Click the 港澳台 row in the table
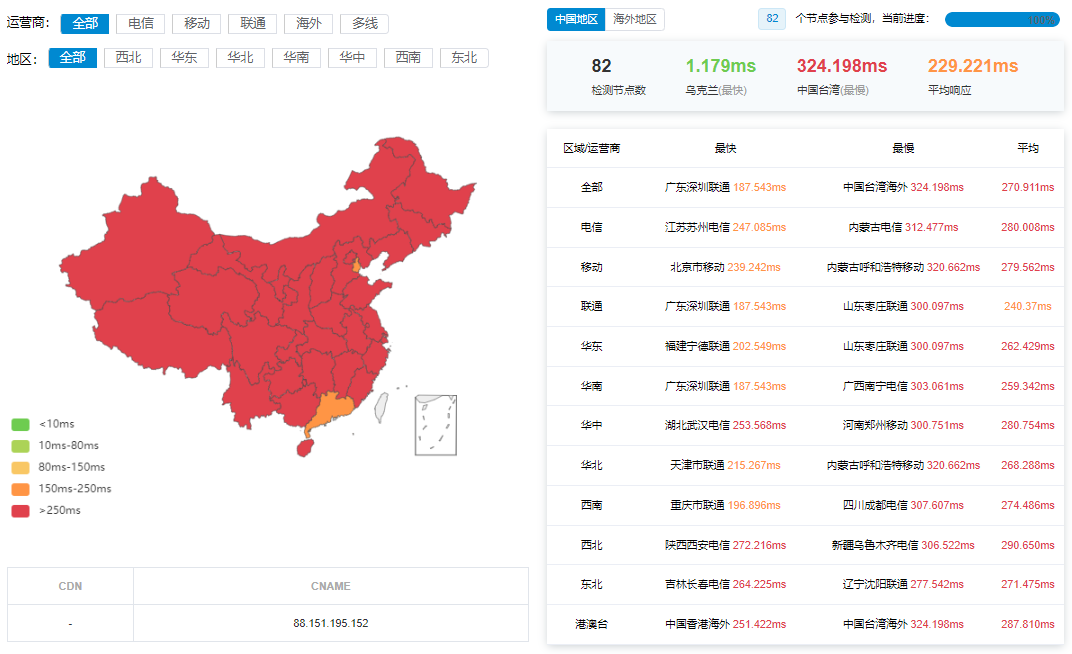 pyautogui.click(x=592, y=624)
